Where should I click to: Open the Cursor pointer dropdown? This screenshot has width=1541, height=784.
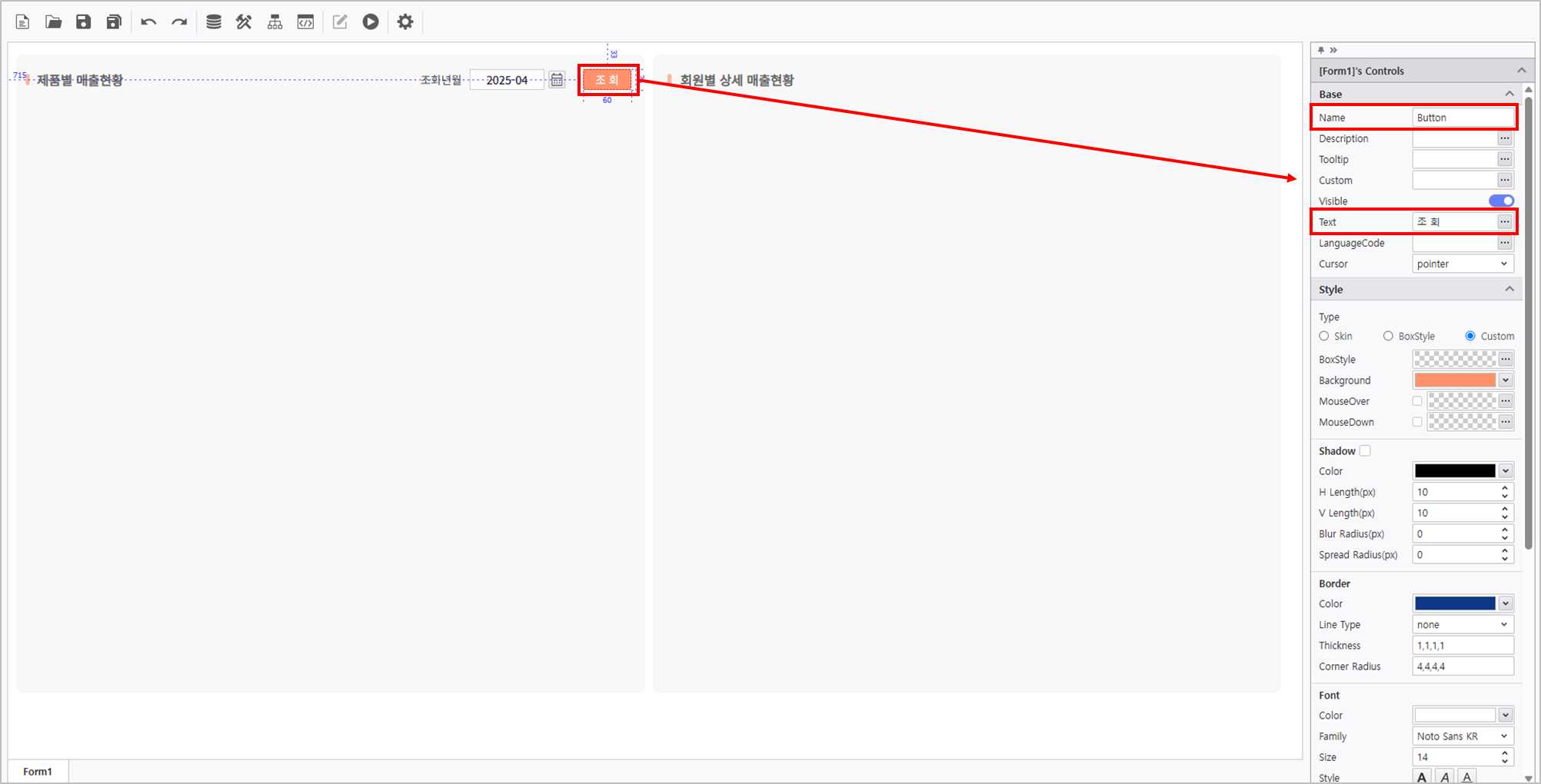tap(1463, 264)
